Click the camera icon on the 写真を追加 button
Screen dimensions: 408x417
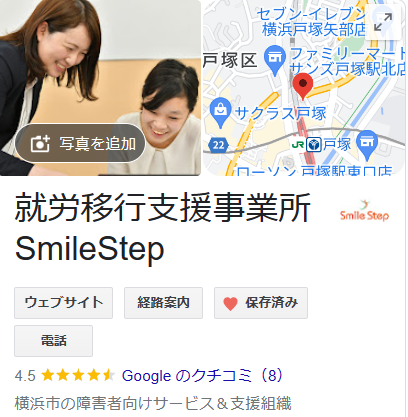(40, 144)
